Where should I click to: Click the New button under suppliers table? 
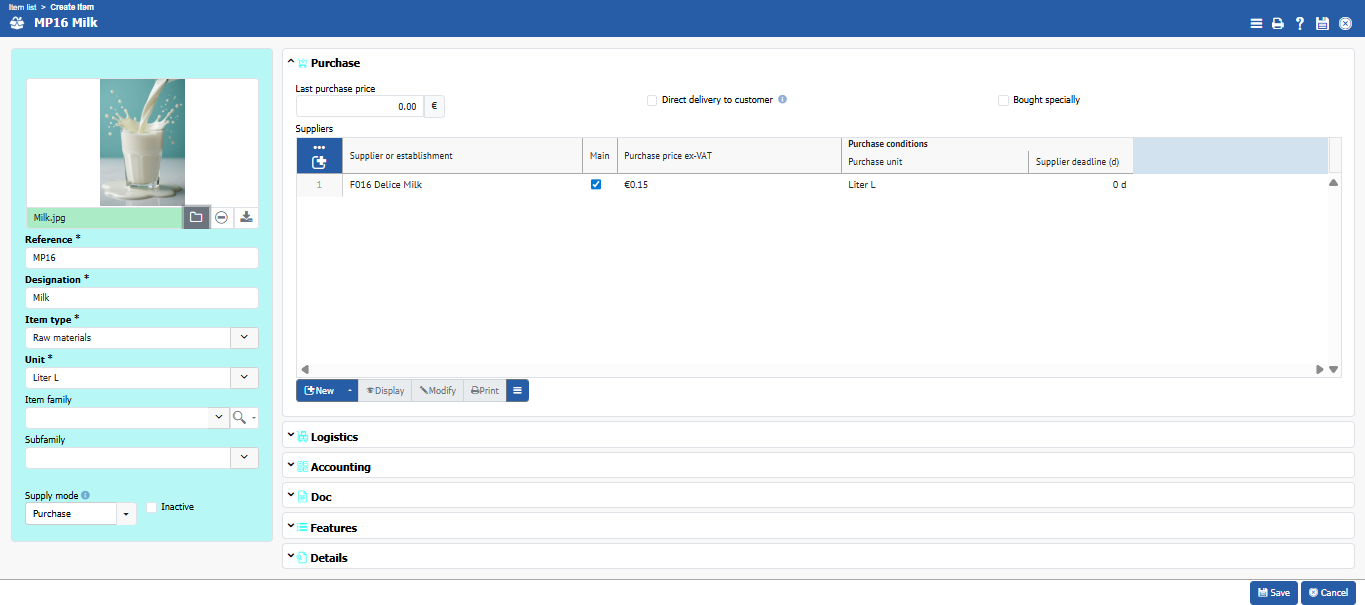coord(319,390)
